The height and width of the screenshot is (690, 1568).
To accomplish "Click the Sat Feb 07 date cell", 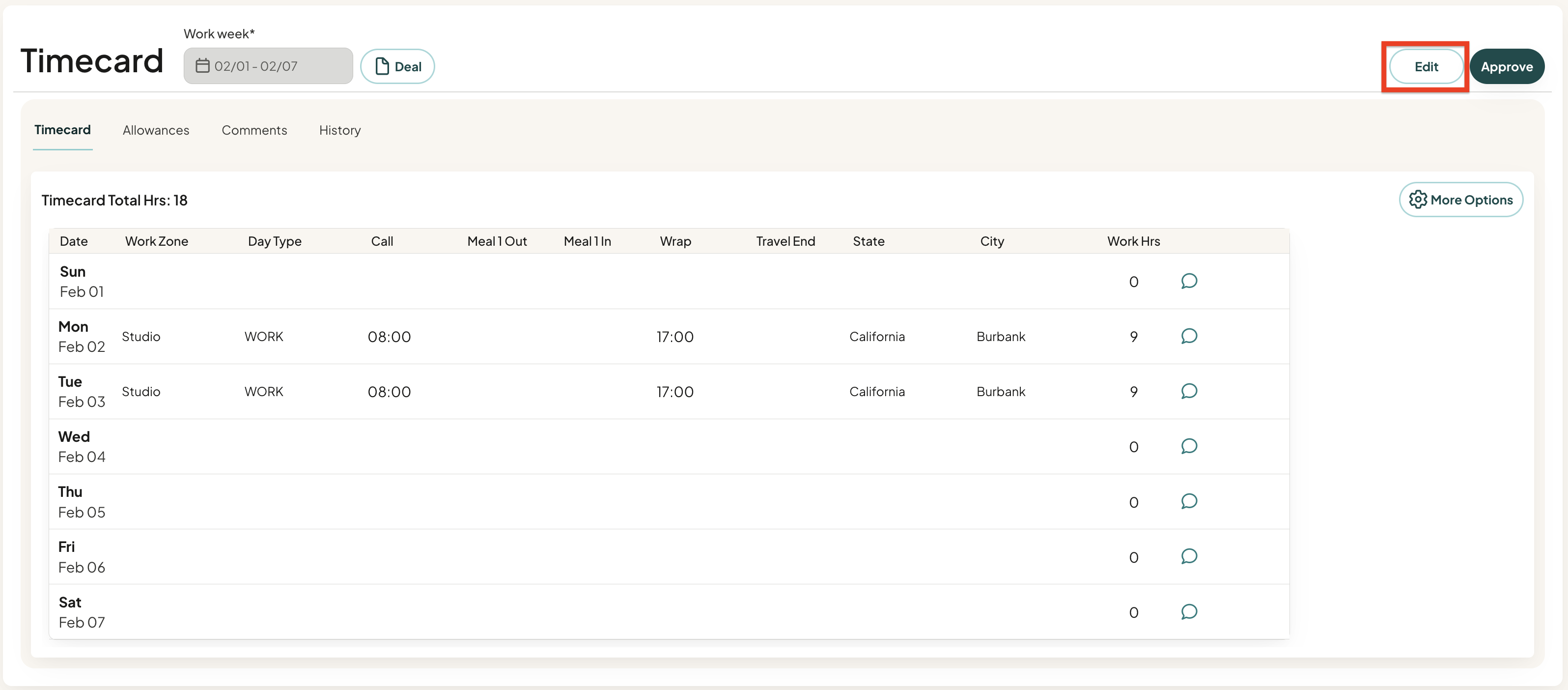I will [x=82, y=612].
